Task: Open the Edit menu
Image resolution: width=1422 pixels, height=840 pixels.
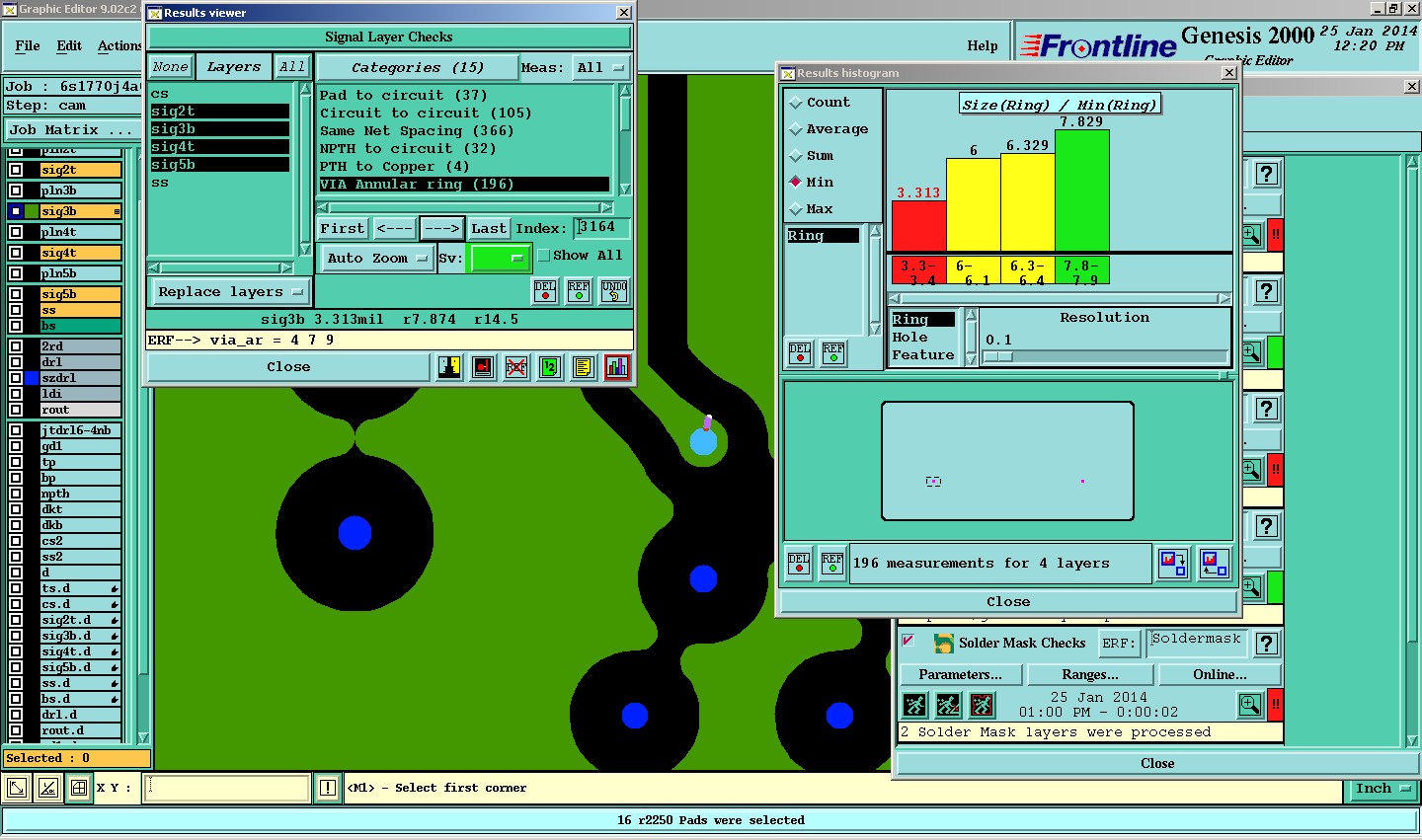Action: point(69,45)
